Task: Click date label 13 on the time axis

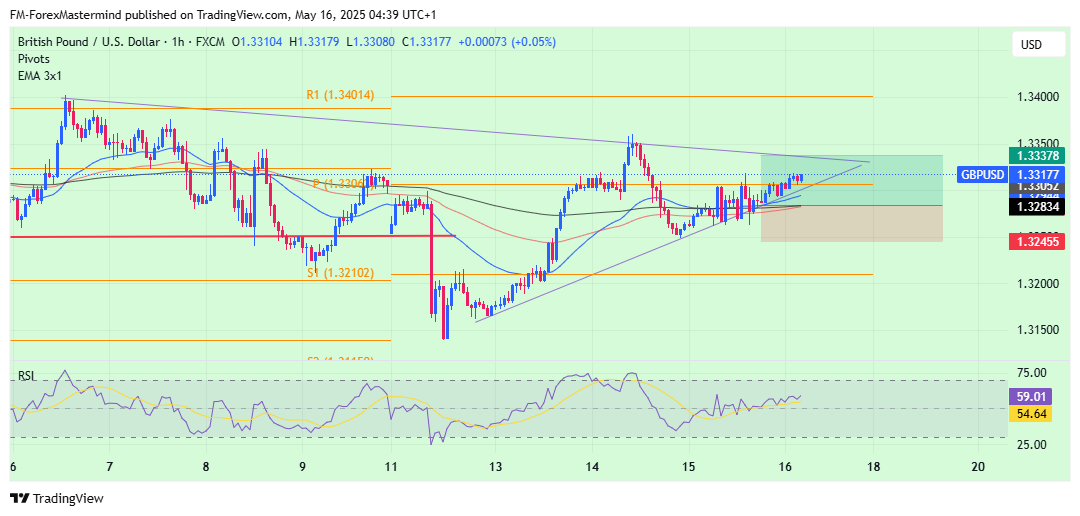Action: click(x=495, y=467)
